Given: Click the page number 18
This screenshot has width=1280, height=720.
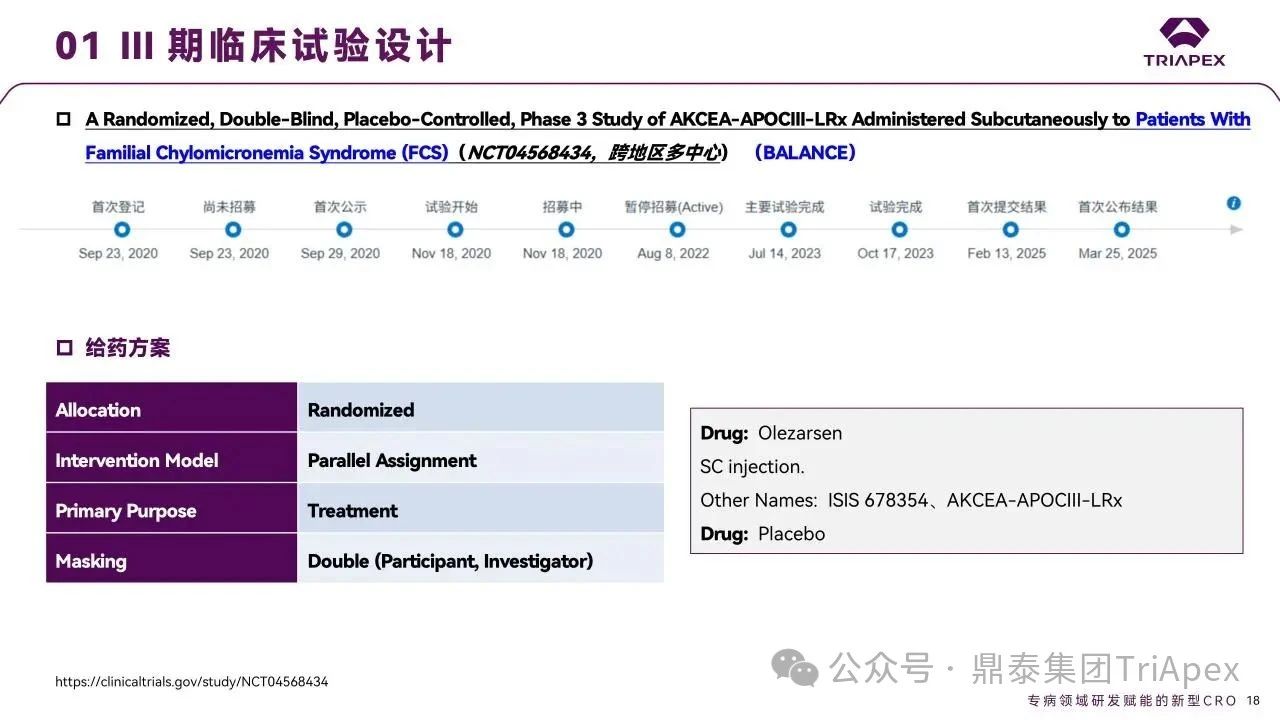Looking at the screenshot, I should [1254, 701].
